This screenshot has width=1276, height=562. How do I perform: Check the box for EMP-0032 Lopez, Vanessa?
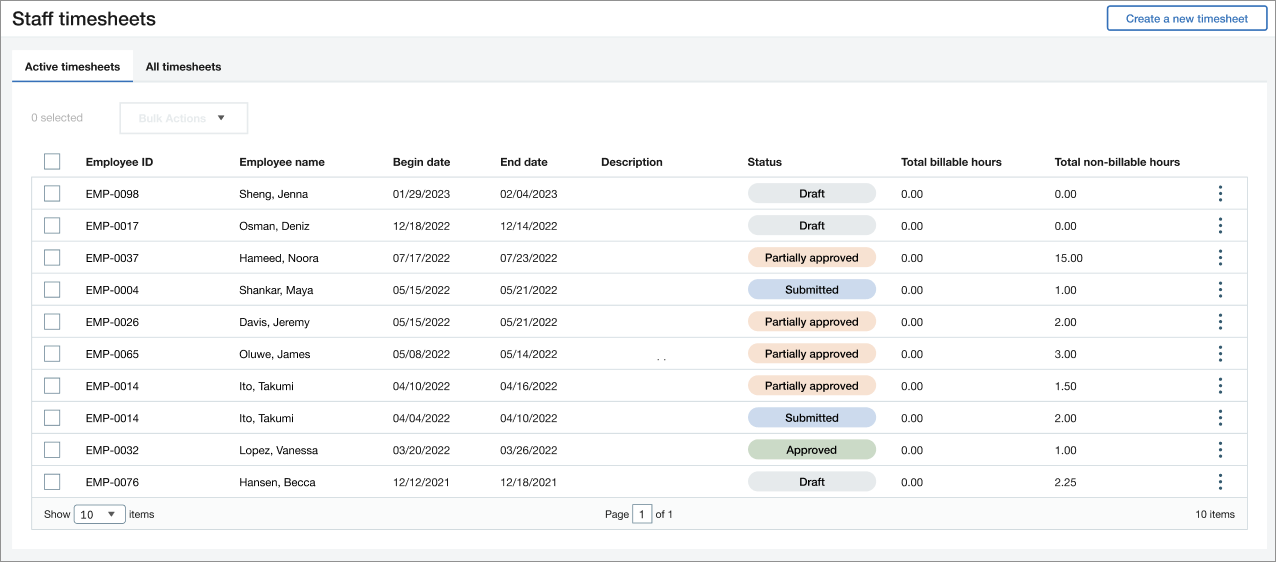(x=52, y=450)
